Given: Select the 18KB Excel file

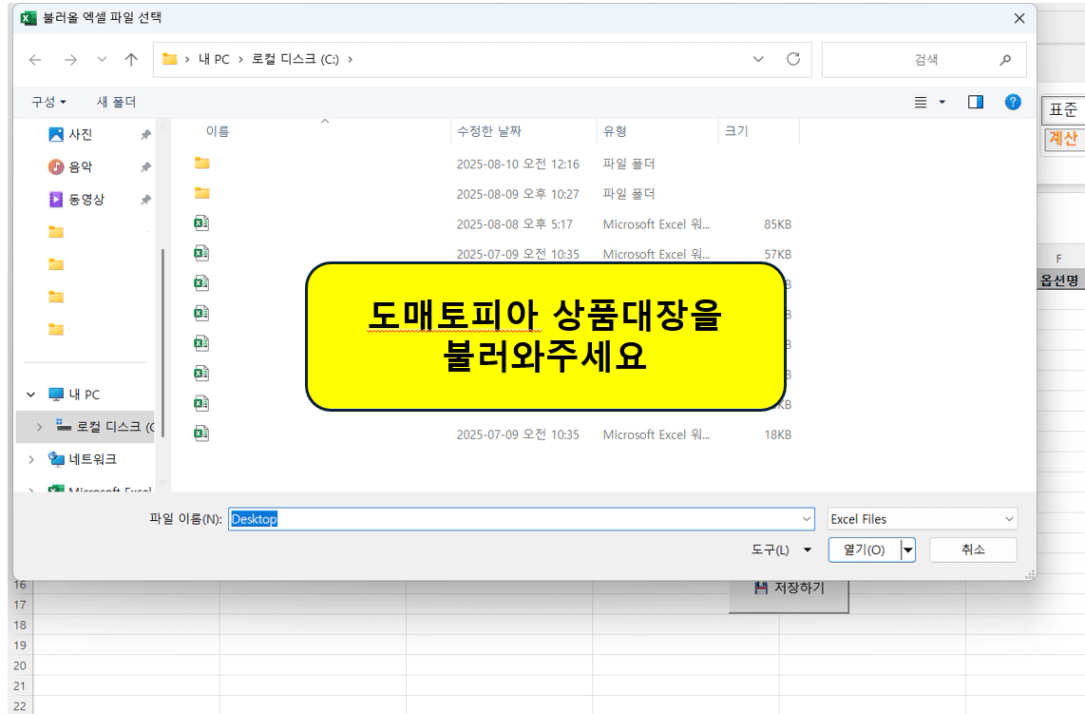Looking at the screenshot, I should click(x=493, y=434).
